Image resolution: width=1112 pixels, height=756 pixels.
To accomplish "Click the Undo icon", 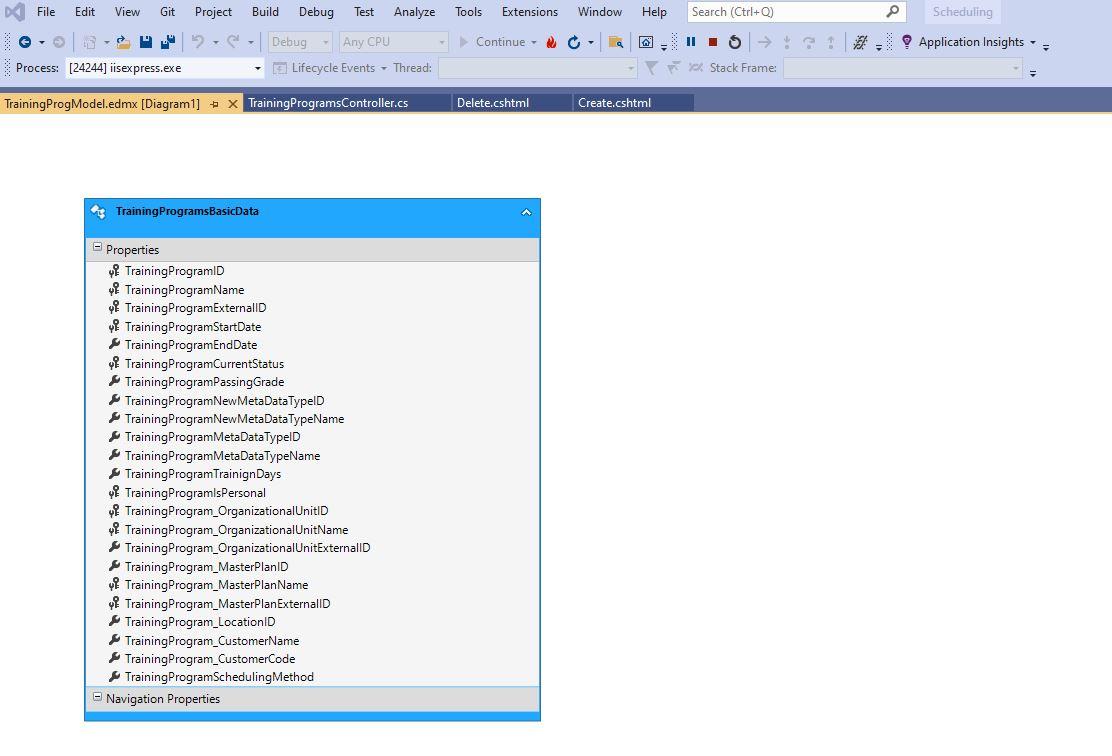I will [x=199, y=42].
